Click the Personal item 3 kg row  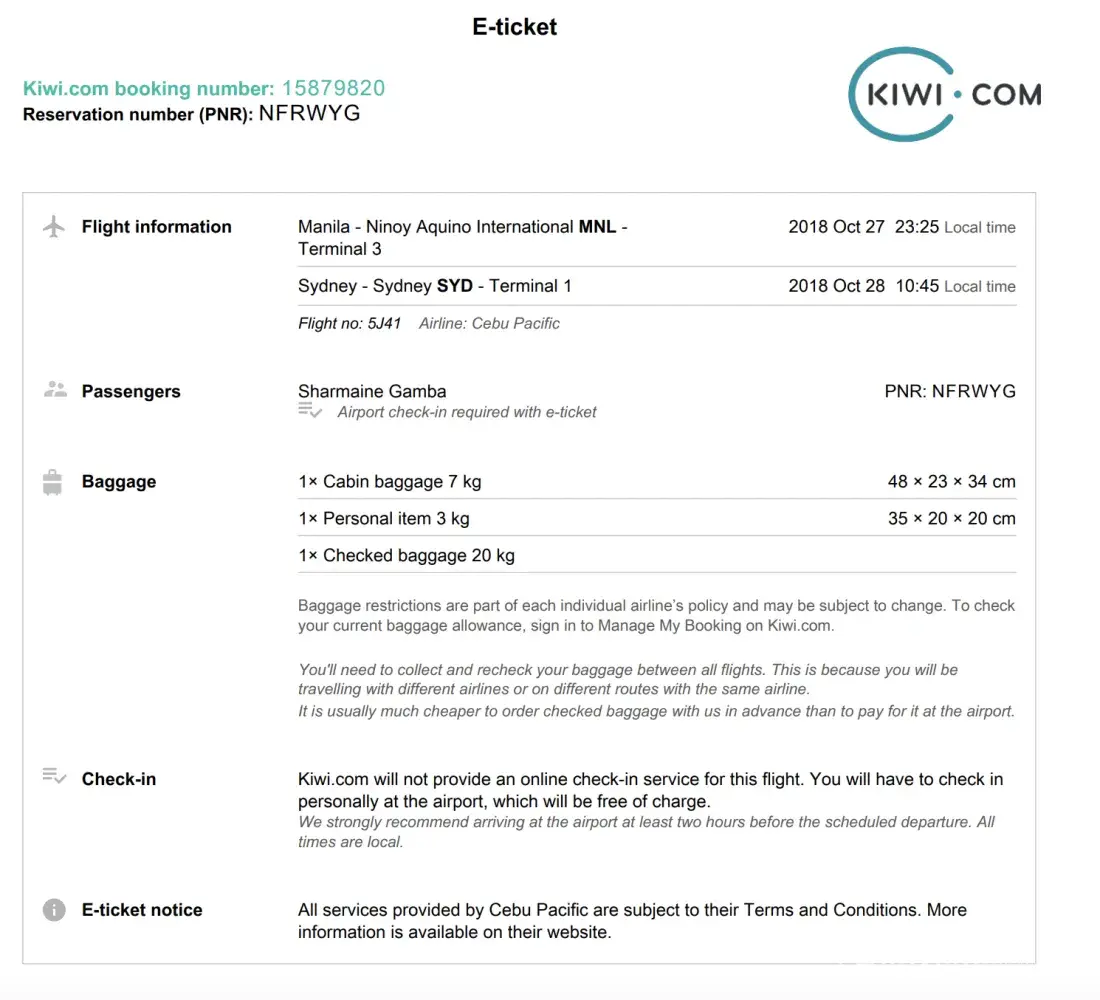[383, 518]
